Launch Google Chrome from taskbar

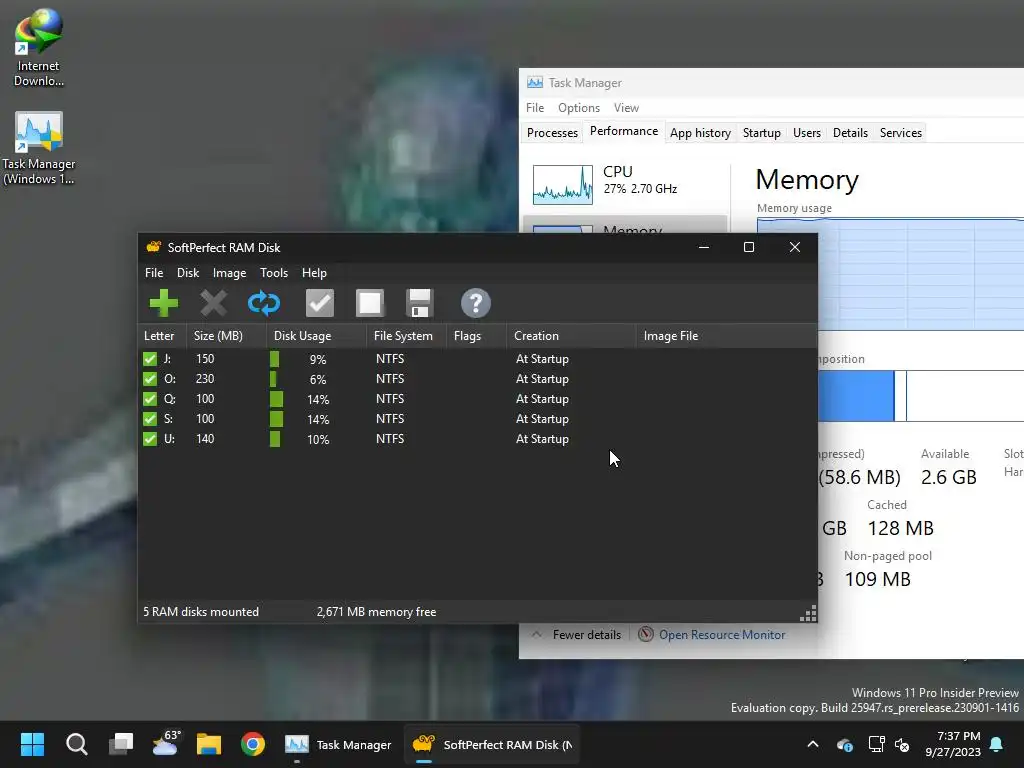pyautogui.click(x=253, y=744)
